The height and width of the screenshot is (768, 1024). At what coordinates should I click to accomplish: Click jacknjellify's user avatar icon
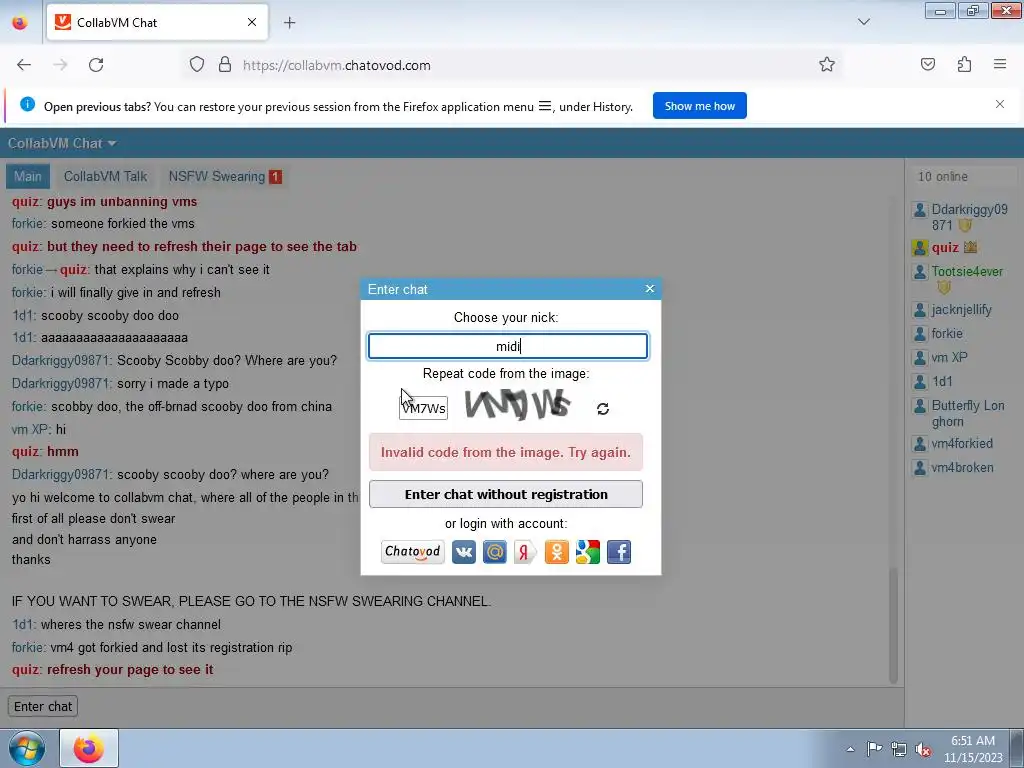(x=920, y=310)
